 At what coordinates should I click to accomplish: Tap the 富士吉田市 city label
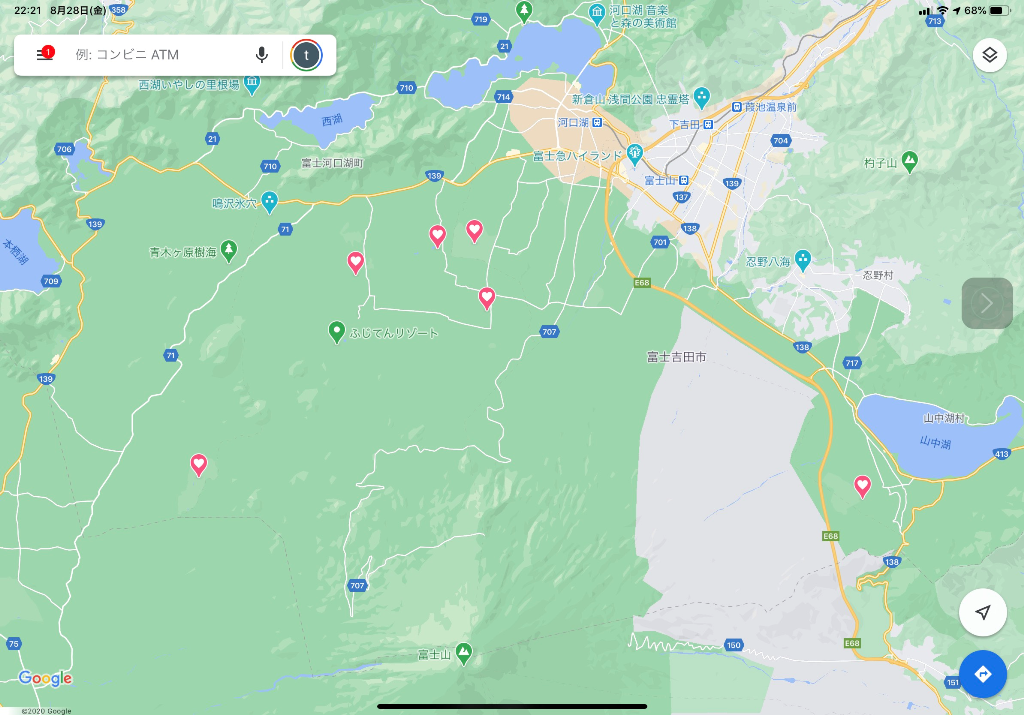pos(676,356)
